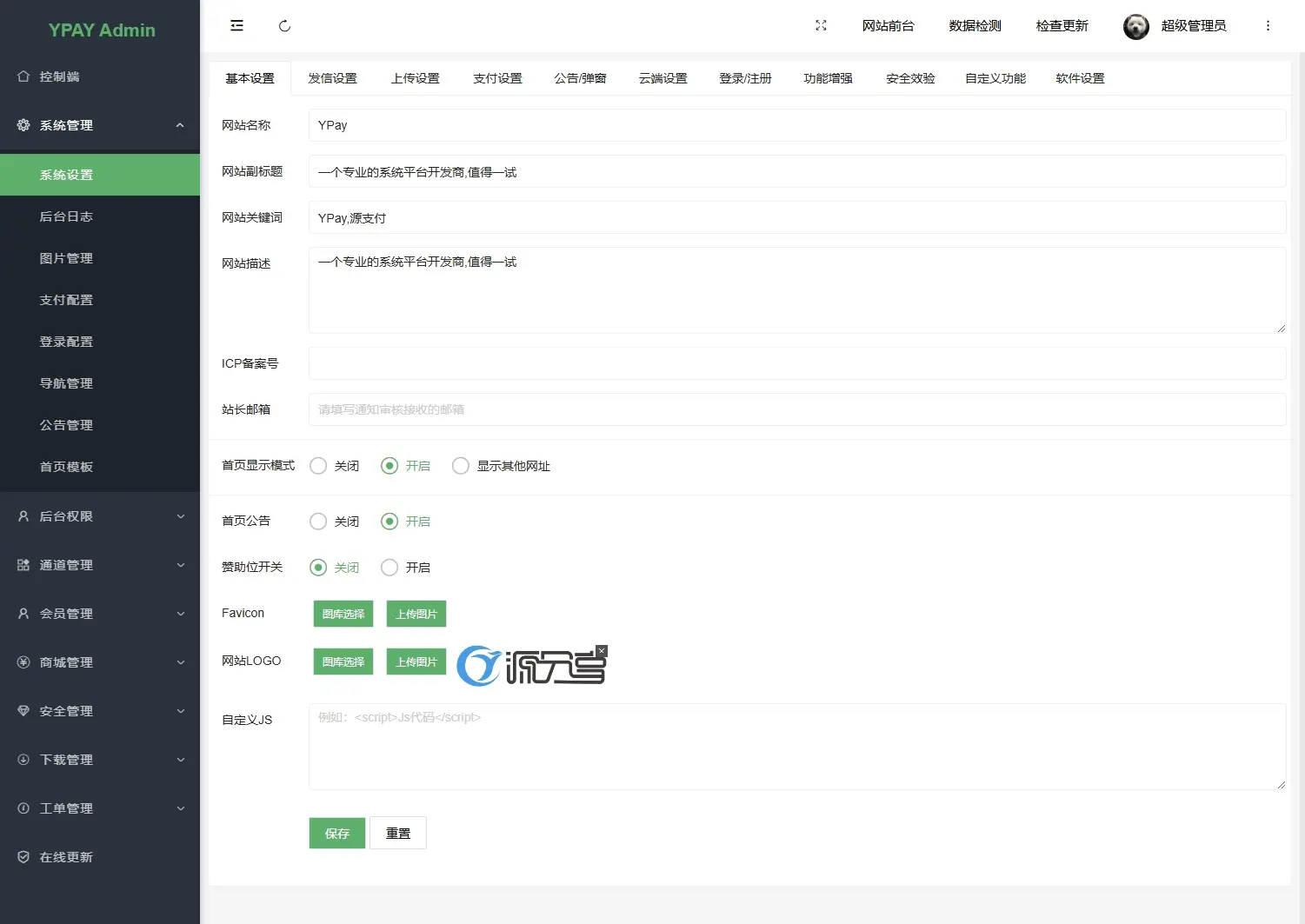
Task: Enable 赞助位开关 by selecting 开启
Action: point(390,568)
